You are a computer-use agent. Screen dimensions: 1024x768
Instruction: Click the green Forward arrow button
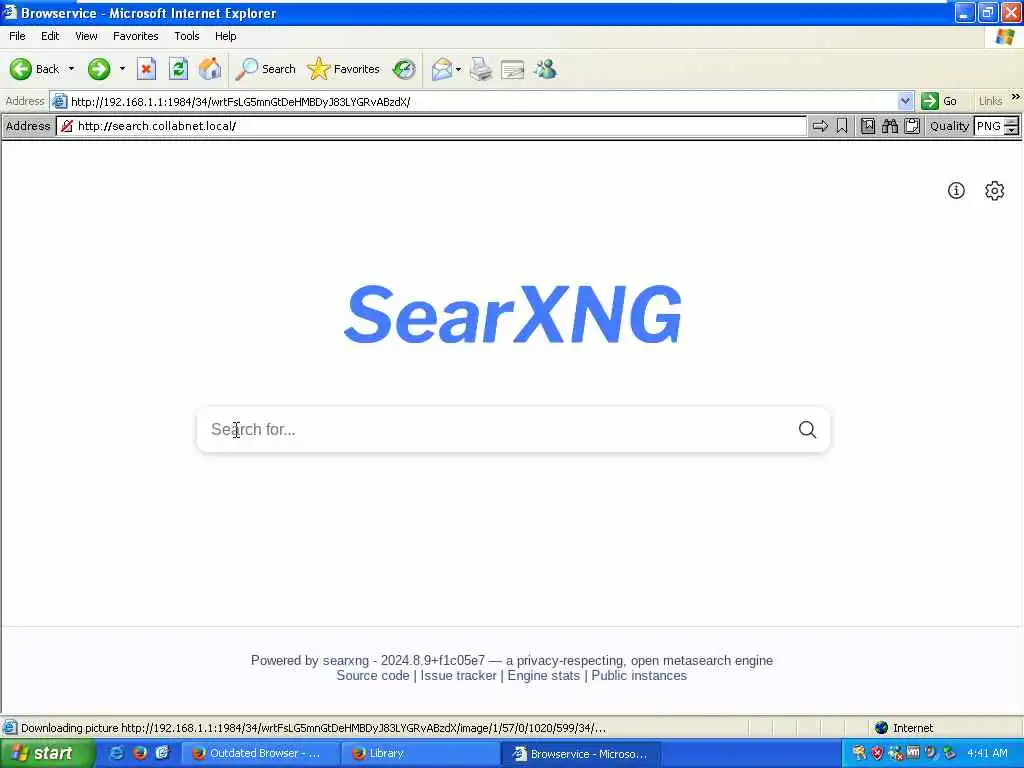click(99, 69)
